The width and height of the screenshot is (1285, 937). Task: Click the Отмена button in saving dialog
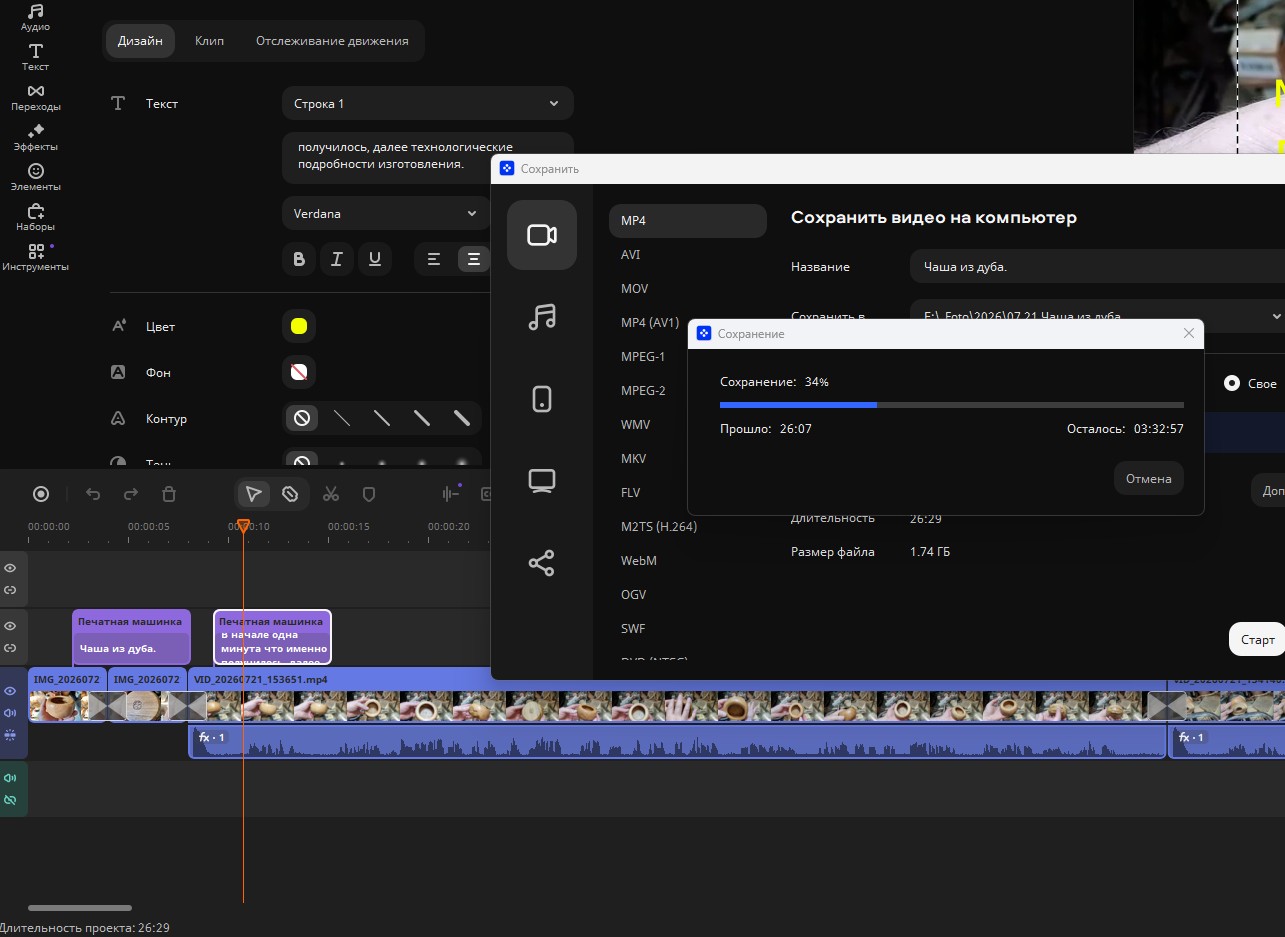[1148, 479]
